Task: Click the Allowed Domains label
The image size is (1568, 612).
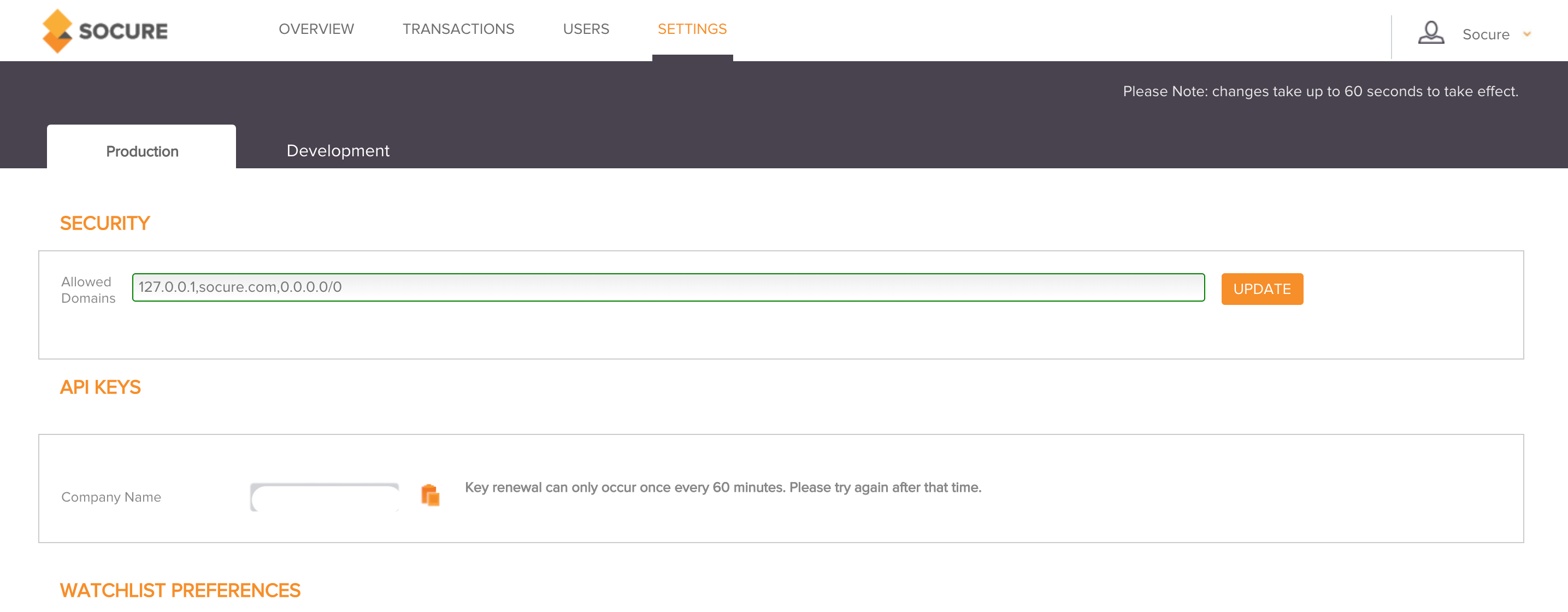Action: click(89, 290)
